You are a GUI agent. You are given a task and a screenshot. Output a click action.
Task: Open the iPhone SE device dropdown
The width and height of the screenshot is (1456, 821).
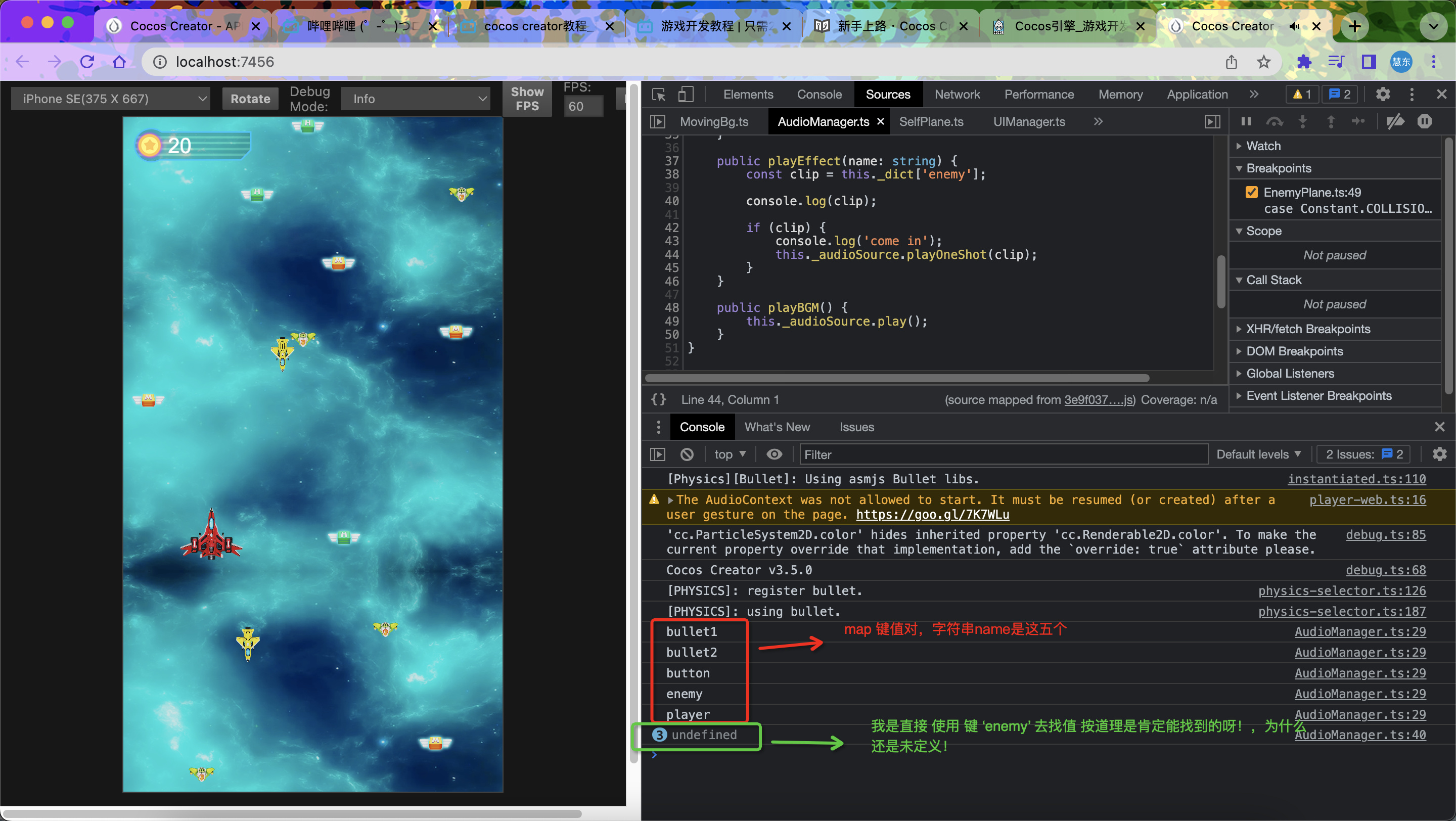pos(110,99)
